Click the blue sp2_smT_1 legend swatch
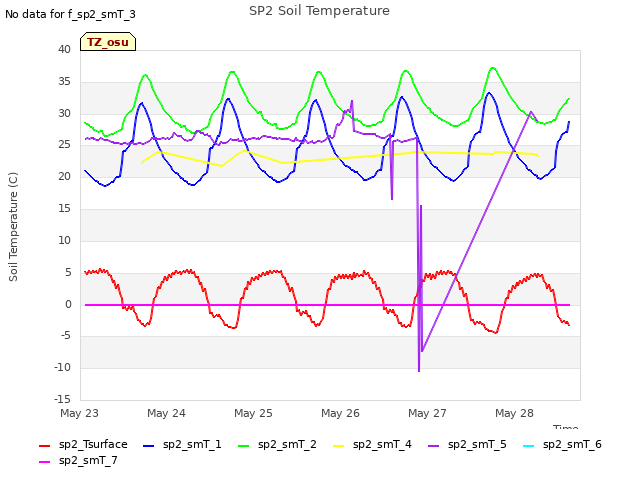 (149, 446)
